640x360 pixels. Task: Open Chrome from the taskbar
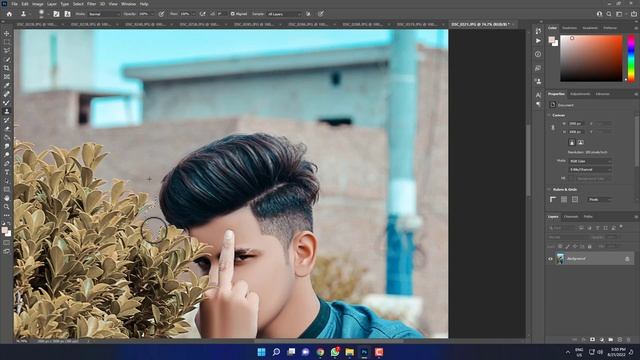(320, 352)
